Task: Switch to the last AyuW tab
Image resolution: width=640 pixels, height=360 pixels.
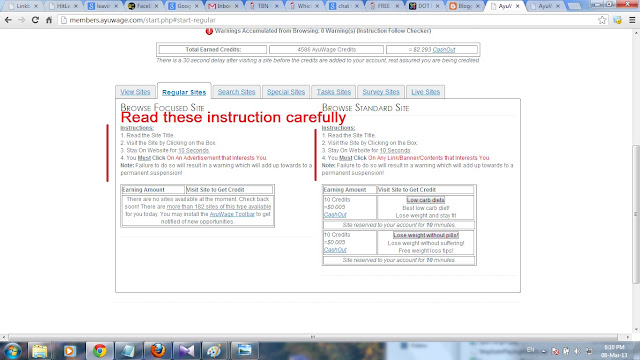Action: (x=545, y=6)
